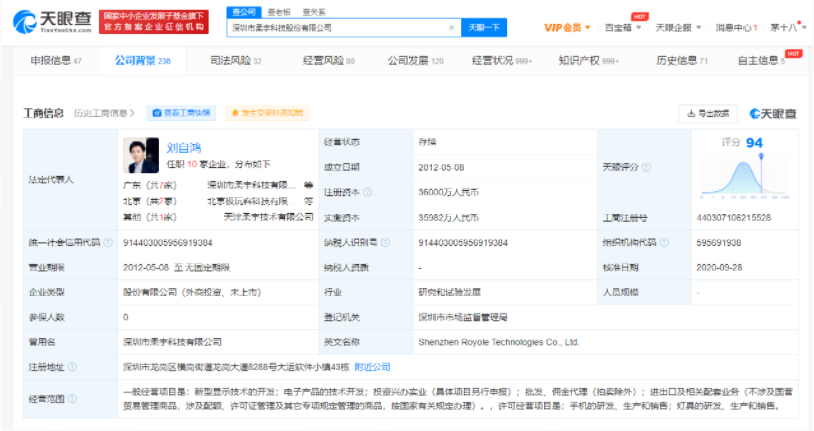
Task: Click the help icon next to 组织机构代码
Action: 664,243
